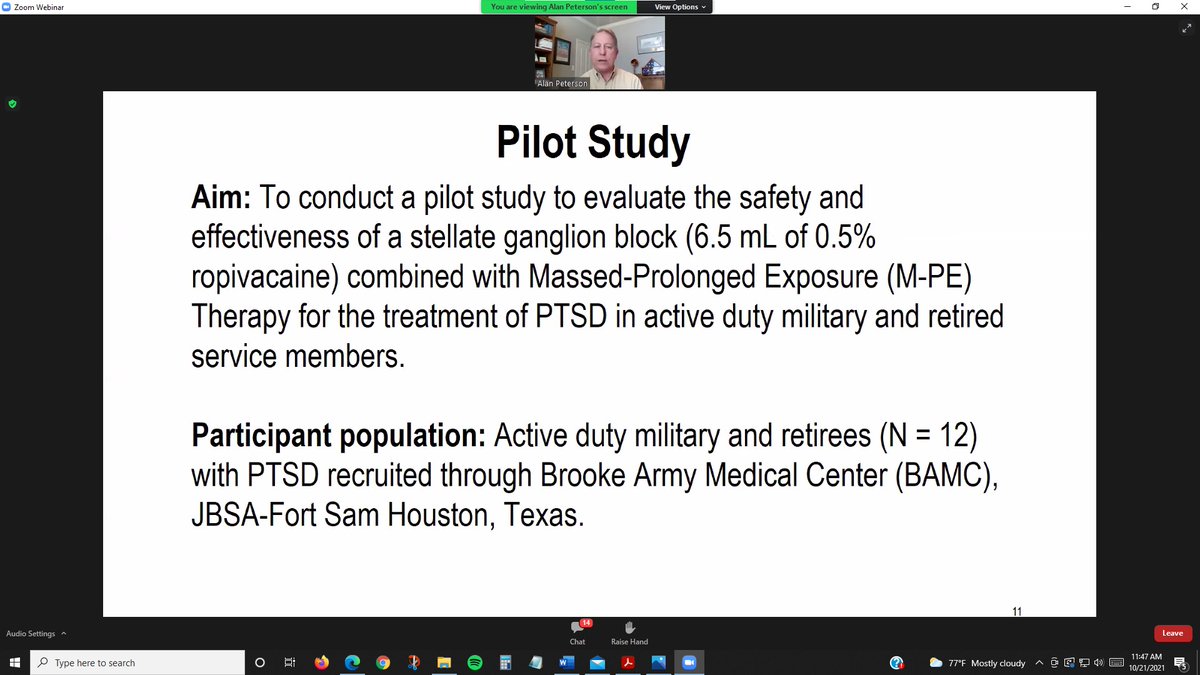This screenshot has width=1200, height=675.
Task: Click the "Participant population:" label on slide
Action: click(x=339, y=437)
